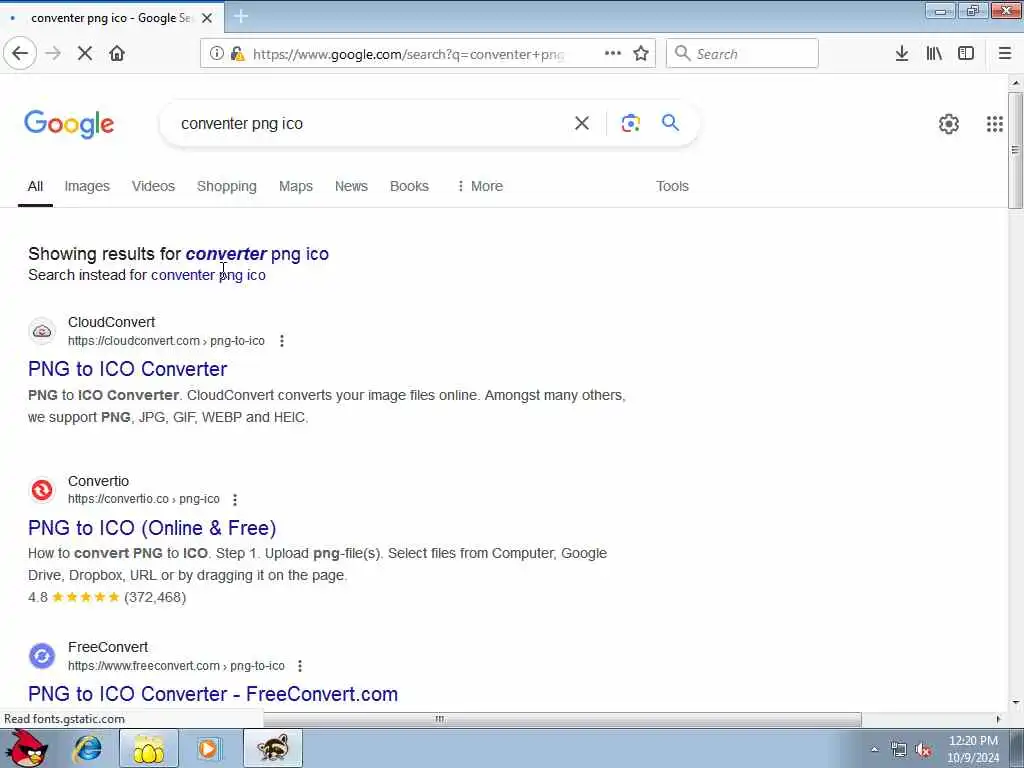Click the raccoon application in taskbar
1024x768 pixels.
[x=272, y=748]
